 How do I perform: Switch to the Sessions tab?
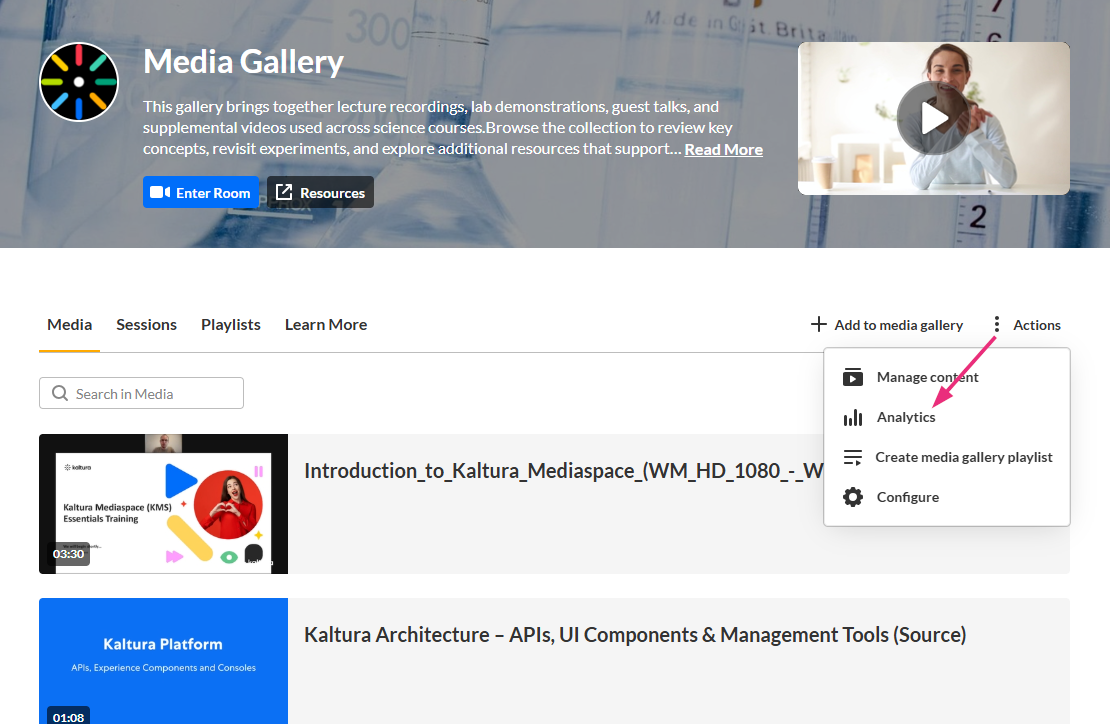tap(146, 325)
